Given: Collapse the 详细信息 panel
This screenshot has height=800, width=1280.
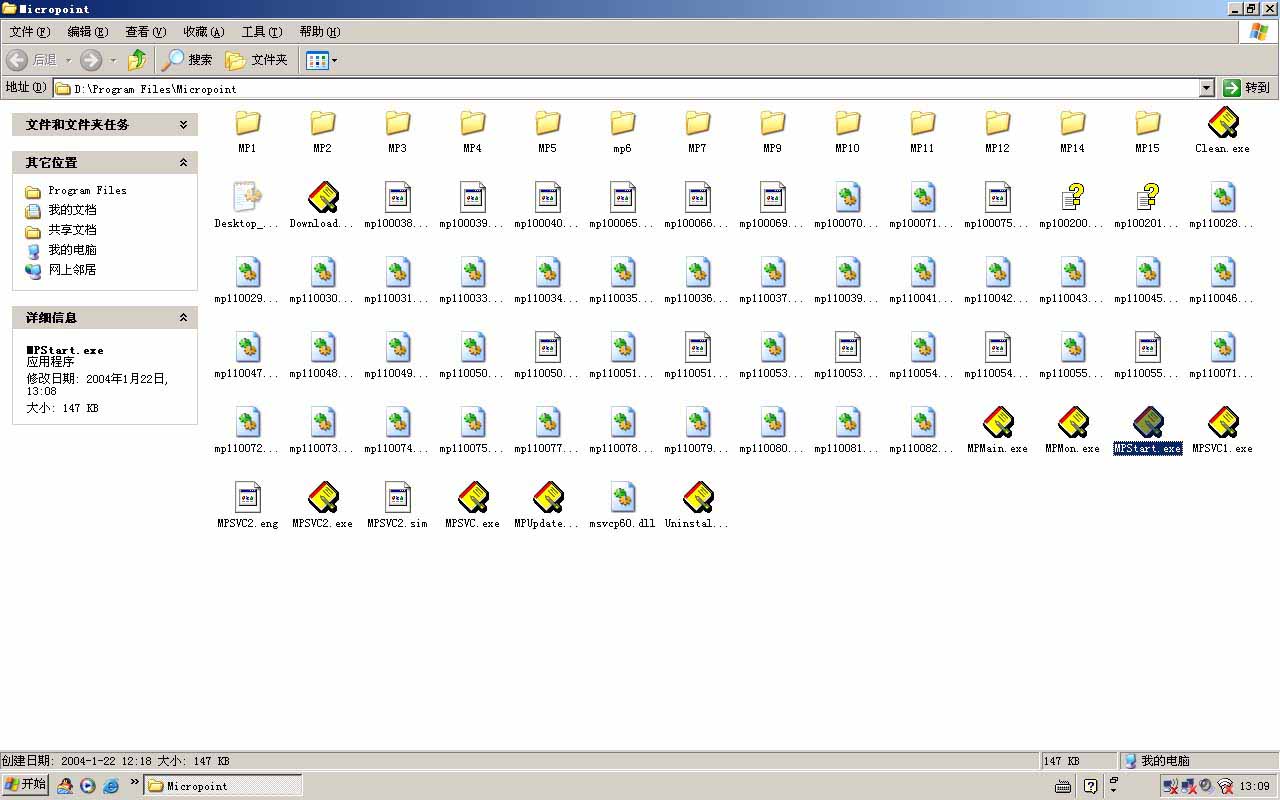Looking at the screenshot, I should 183,317.
